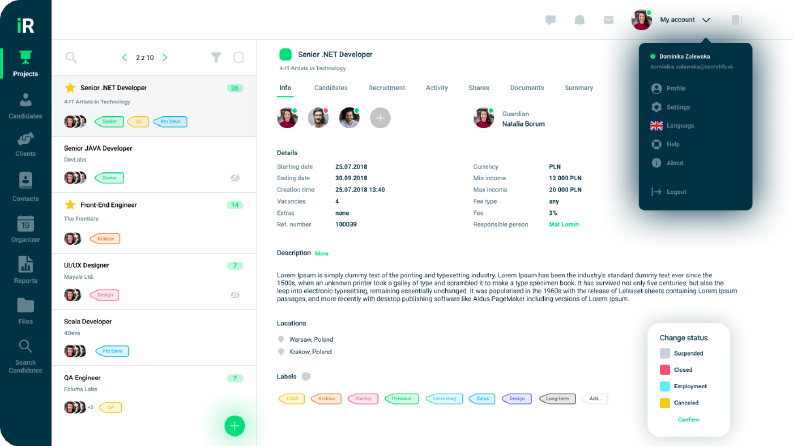Toggle visibility of Senior JAVA Developer

235,178
